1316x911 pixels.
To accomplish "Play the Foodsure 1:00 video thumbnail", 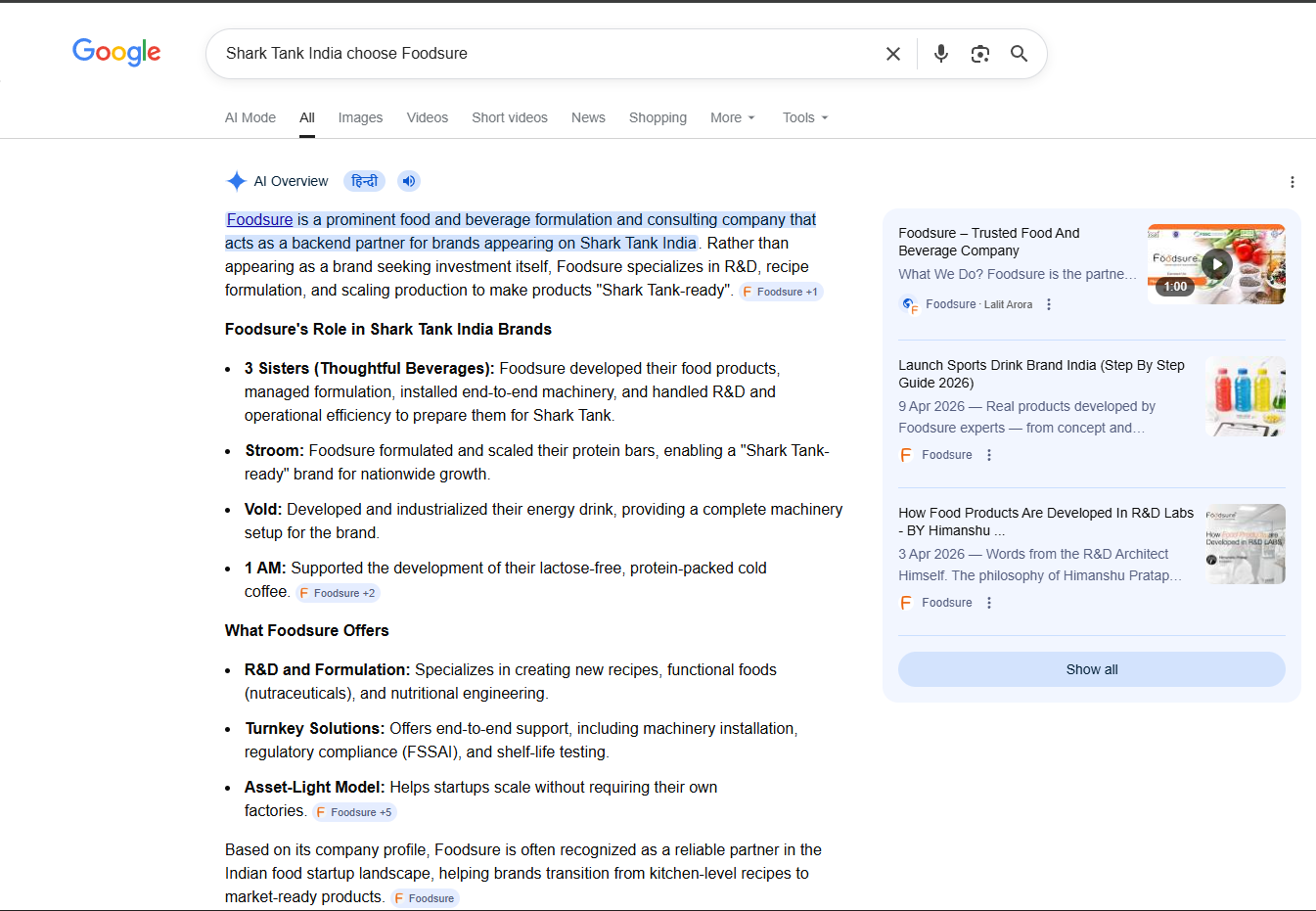I will coord(1215,264).
